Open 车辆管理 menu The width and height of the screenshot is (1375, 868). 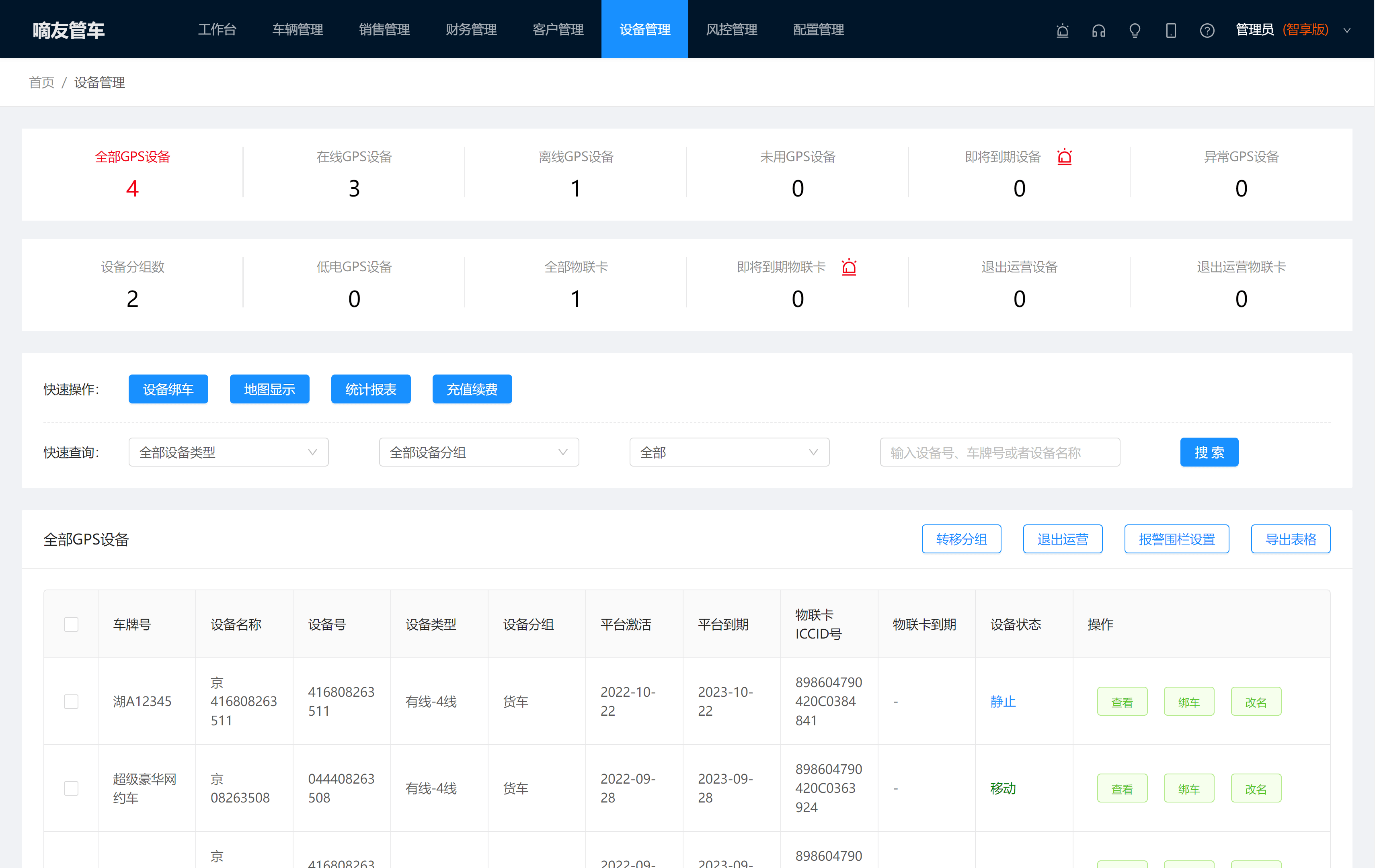(x=298, y=30)
